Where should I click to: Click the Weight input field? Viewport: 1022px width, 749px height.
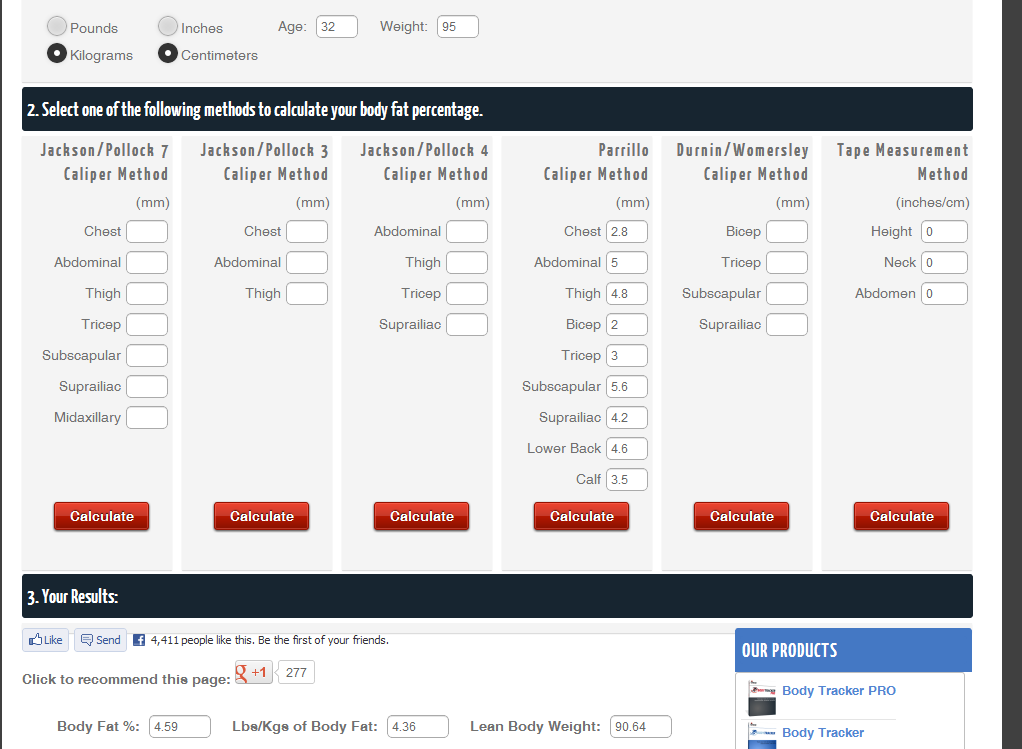tap(458, 27)
